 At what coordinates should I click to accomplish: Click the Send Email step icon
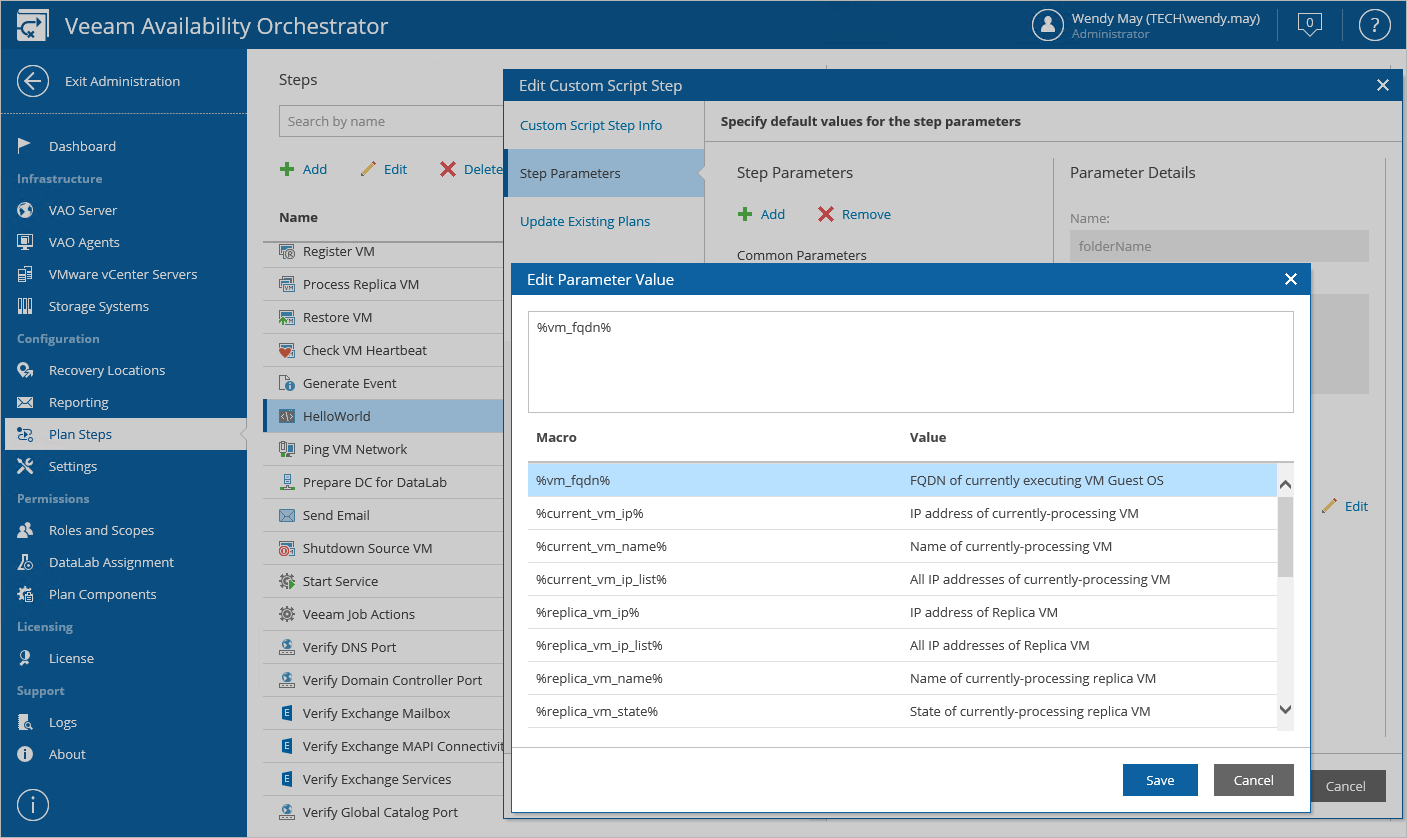[x=286, y=515]
